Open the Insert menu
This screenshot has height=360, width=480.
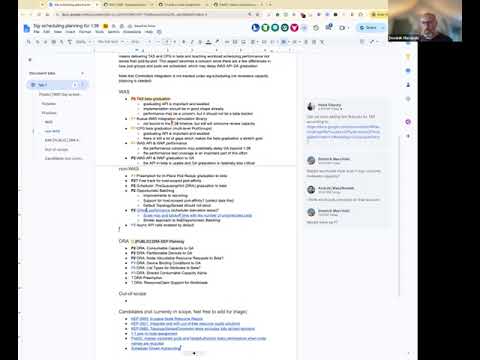click(70, 32)
